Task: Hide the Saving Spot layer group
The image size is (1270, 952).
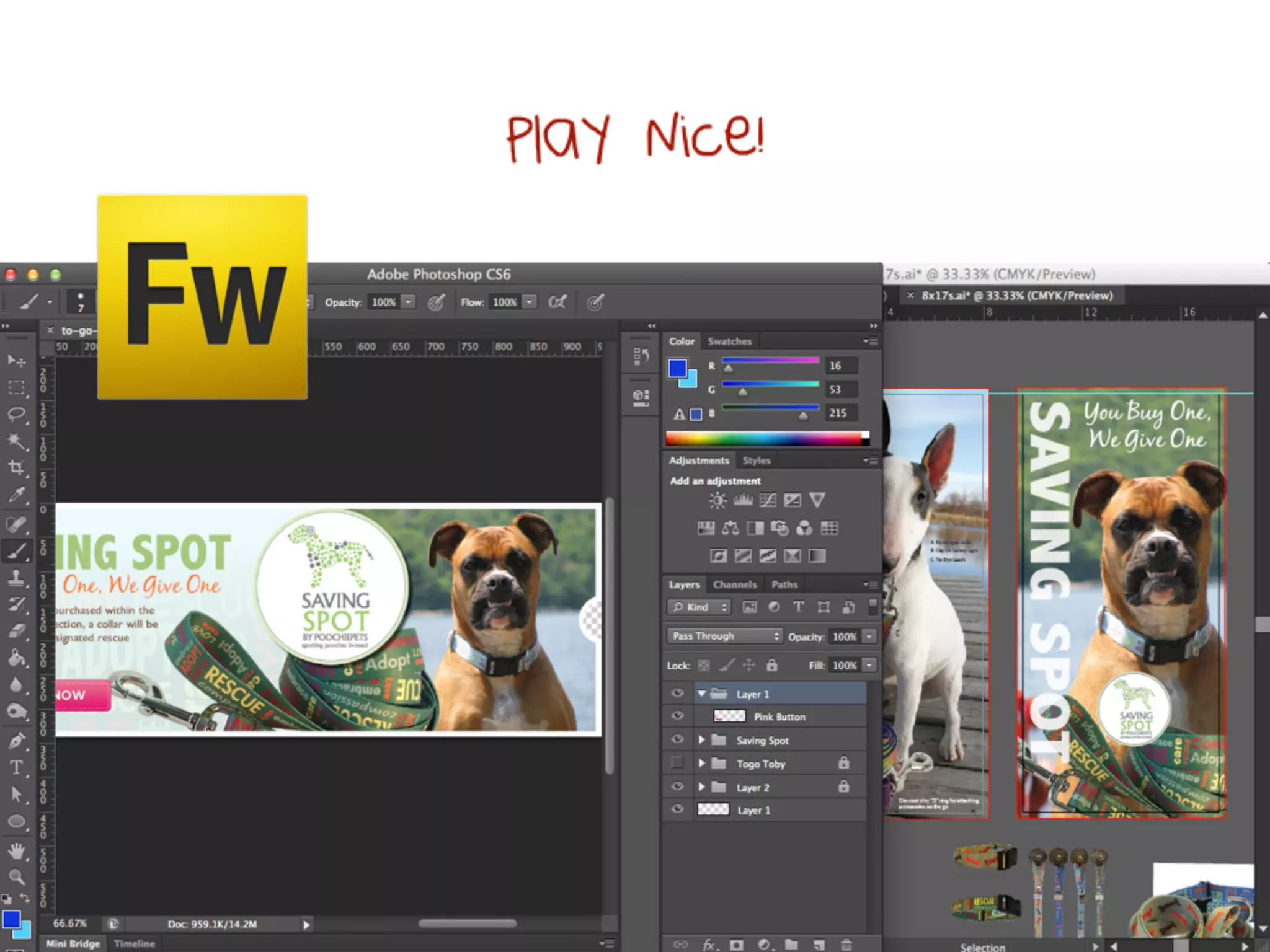Action: [x=677, y=739]
